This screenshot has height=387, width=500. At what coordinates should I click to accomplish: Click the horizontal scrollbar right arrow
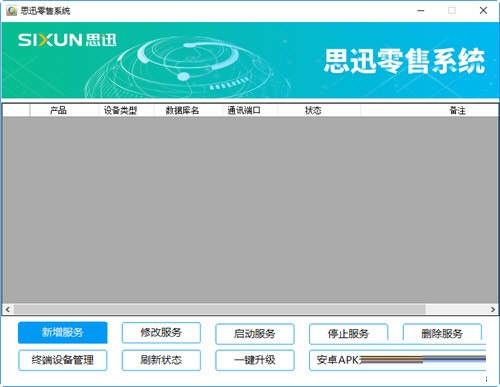tap(493, 309)
